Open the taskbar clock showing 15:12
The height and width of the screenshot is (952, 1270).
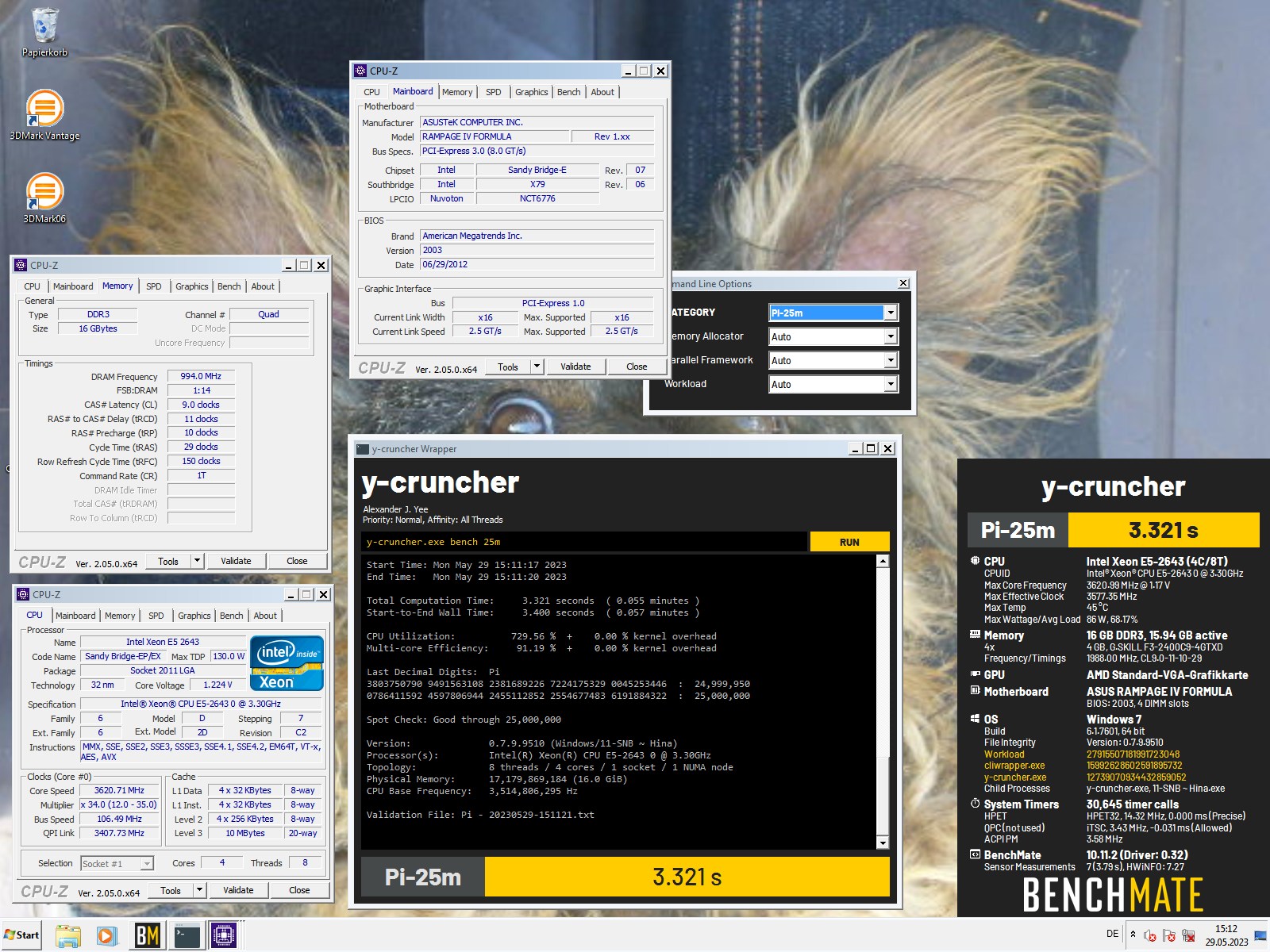point(1226,935)
